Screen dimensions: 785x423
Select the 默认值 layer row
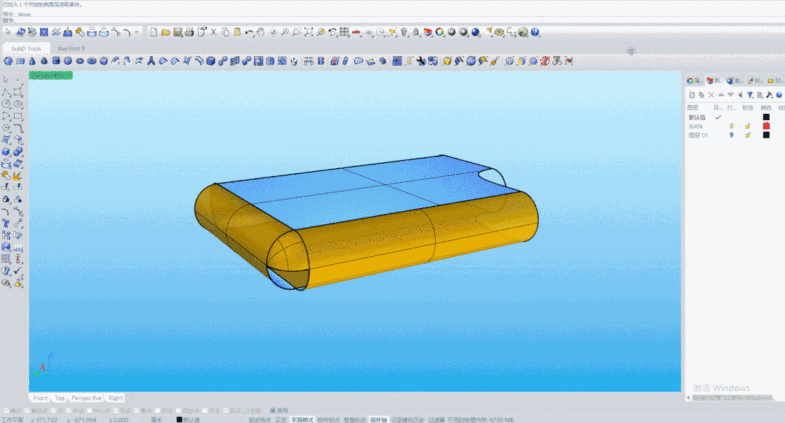[x=699, y=117]
